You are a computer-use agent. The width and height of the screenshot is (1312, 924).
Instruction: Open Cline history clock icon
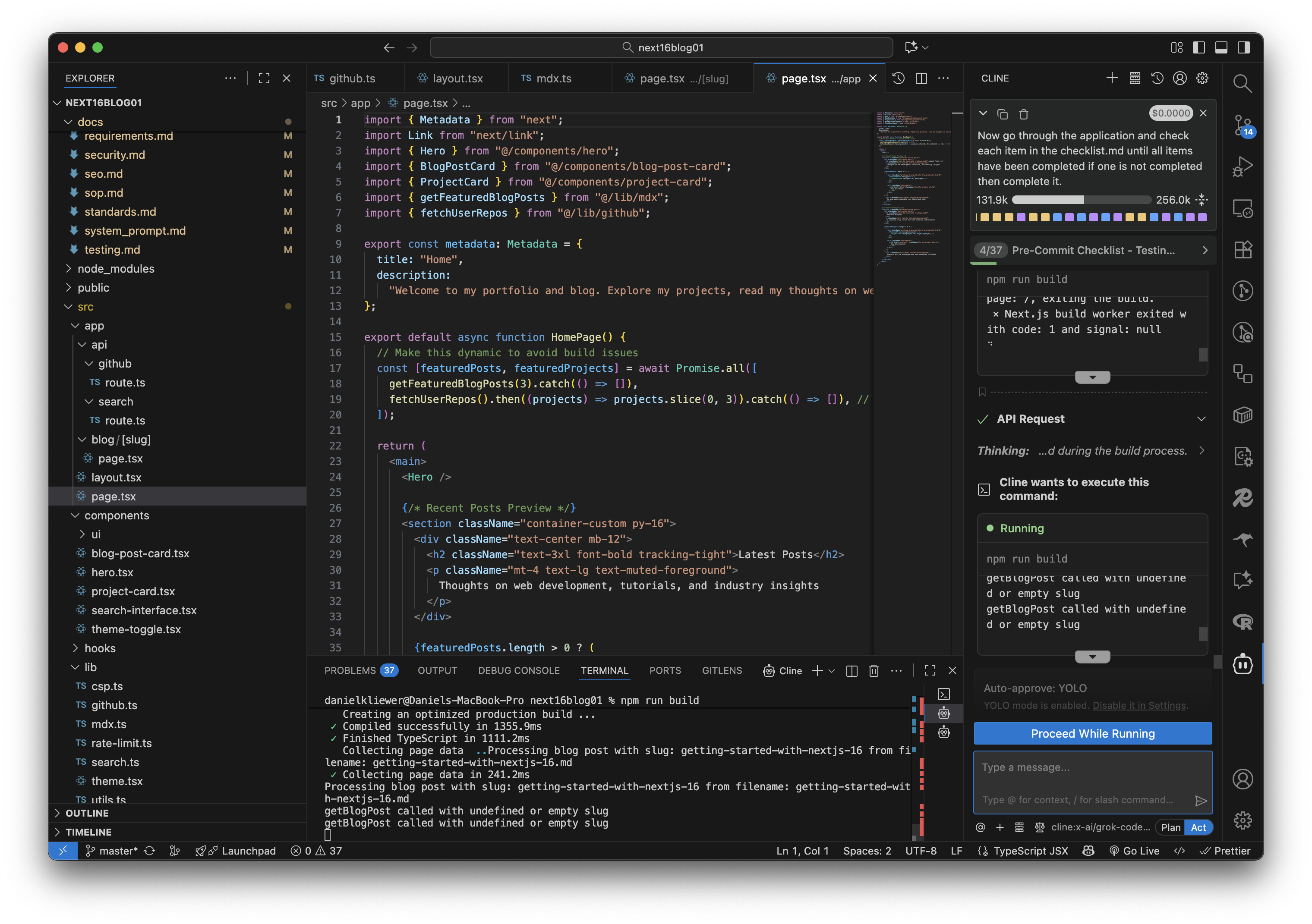click(x=1157, y=78)
